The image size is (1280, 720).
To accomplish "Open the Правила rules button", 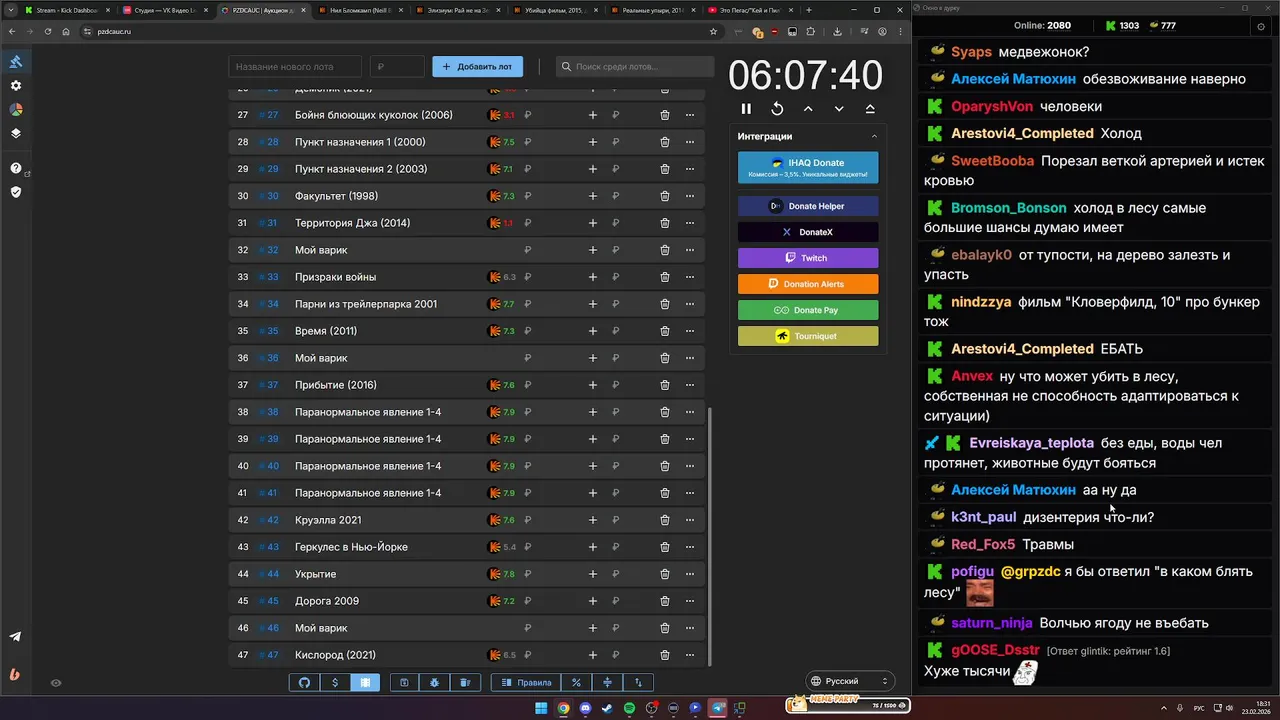I will point(526,682).
